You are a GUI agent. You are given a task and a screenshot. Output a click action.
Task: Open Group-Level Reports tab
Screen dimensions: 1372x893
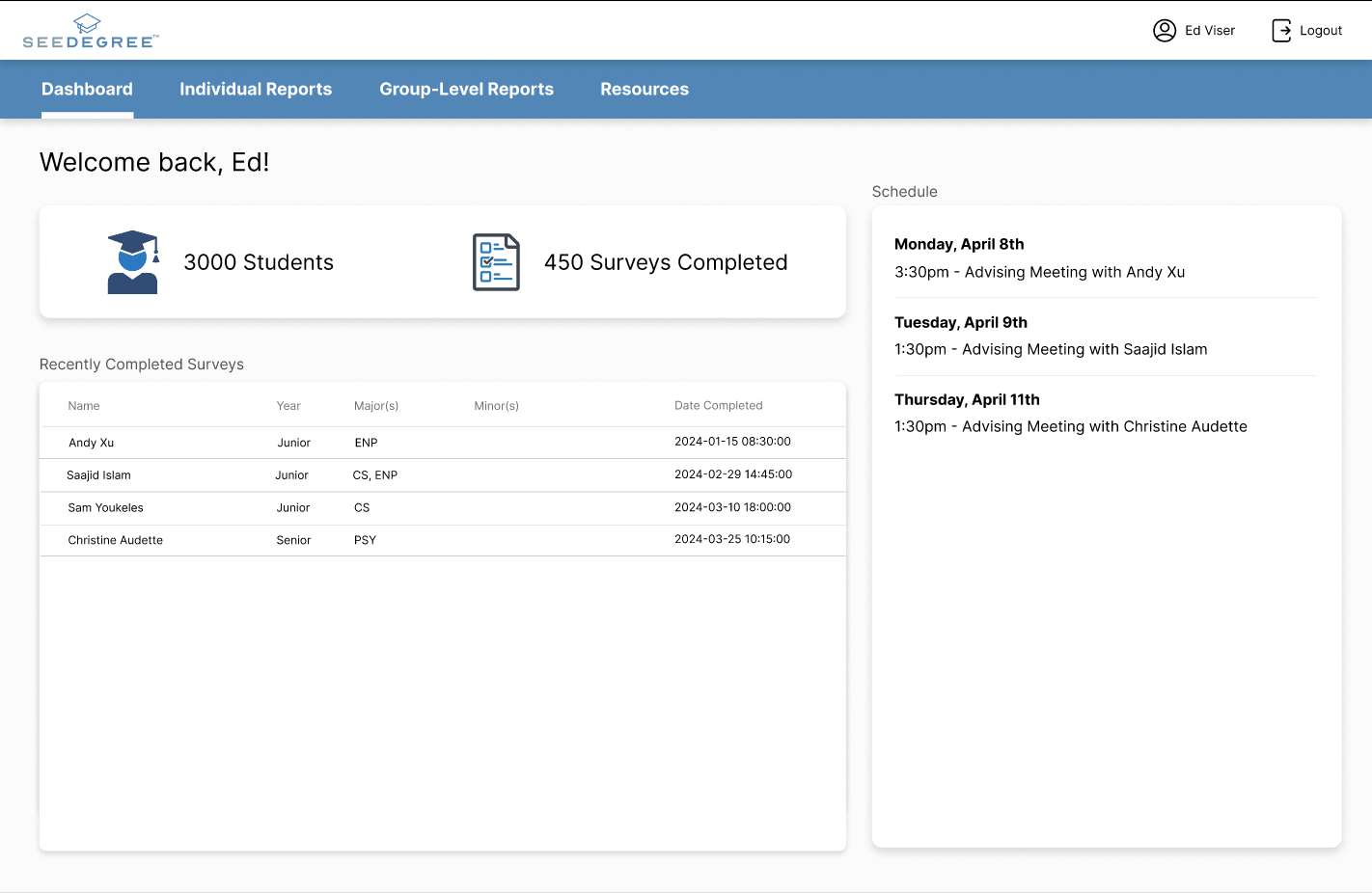(x=466, y=89)
